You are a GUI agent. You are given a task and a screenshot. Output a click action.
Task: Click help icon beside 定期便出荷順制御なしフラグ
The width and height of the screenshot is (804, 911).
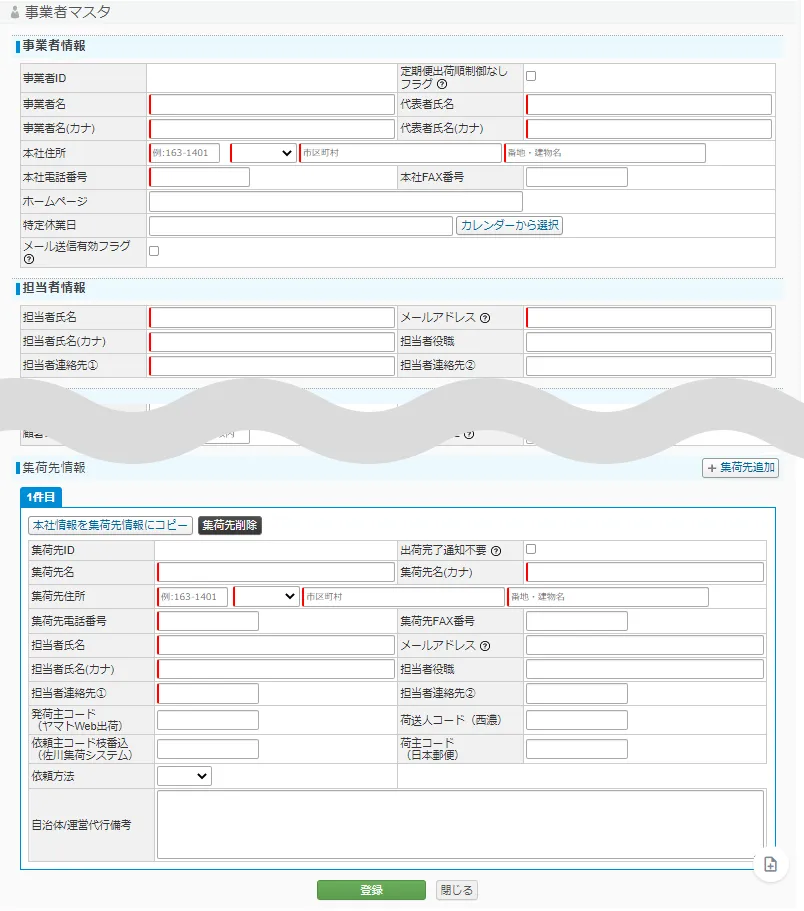pyautogui.click(x=442, y=85)
